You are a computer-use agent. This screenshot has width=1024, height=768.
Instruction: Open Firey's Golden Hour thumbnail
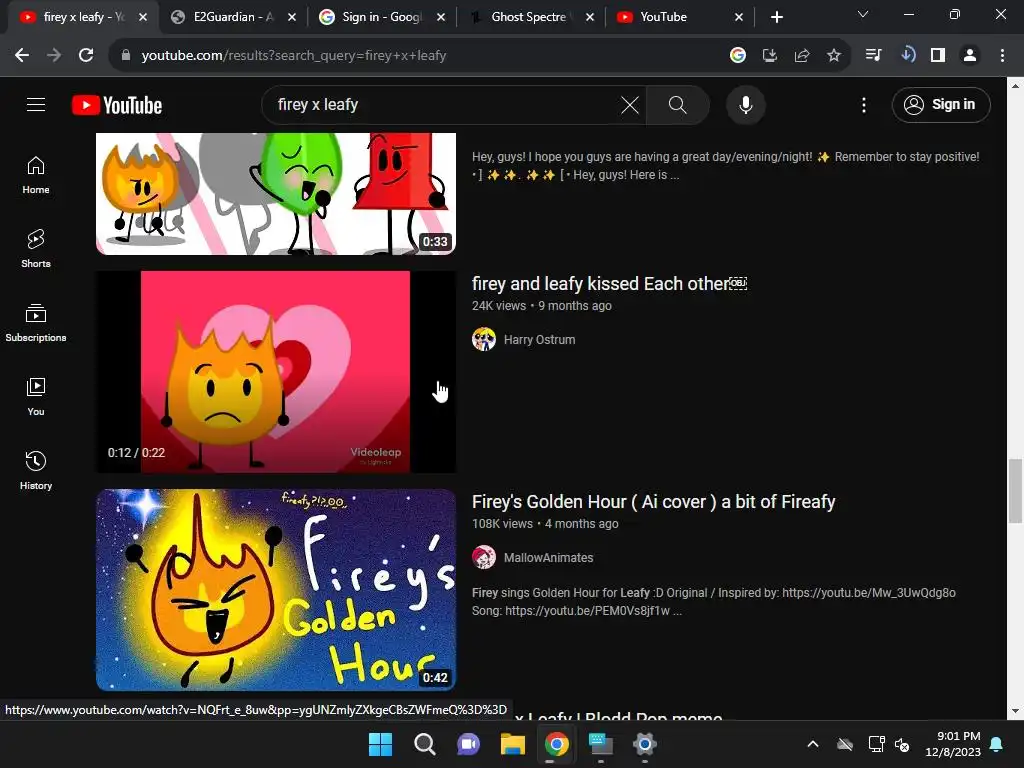[x=276, y=590]
